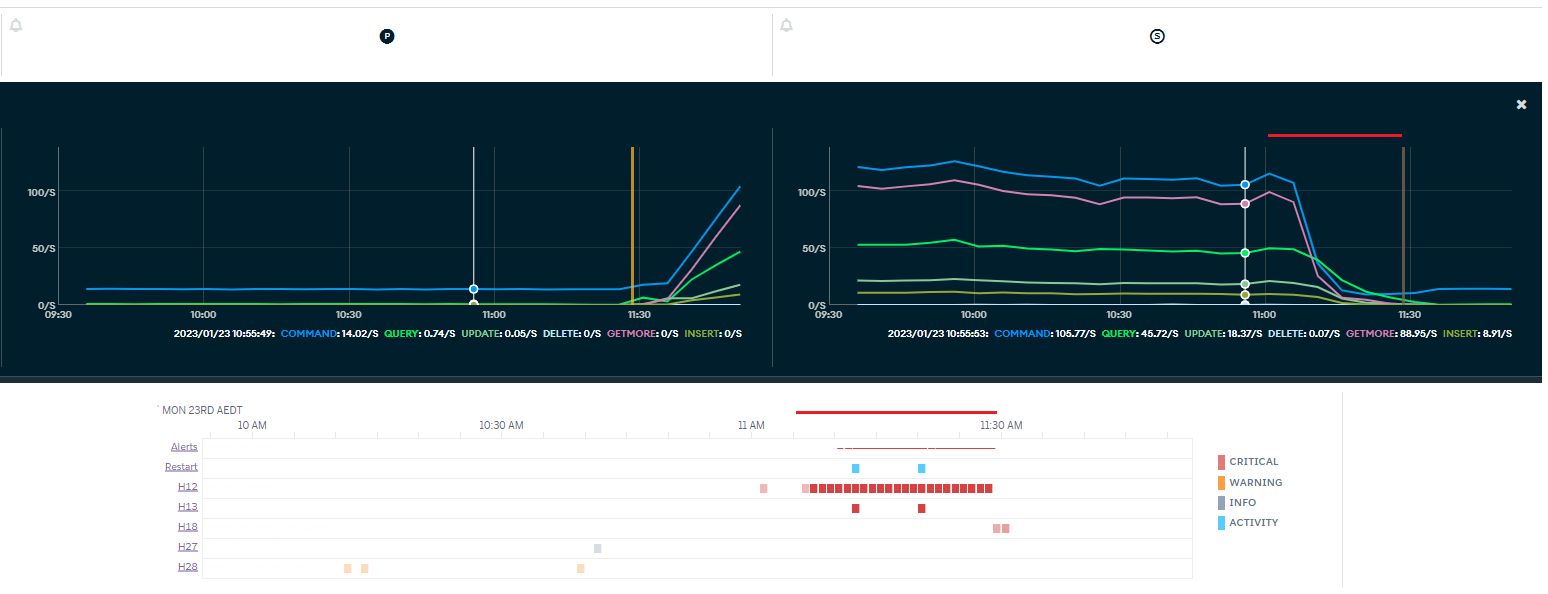Click the primary node P badge
This screenshot has height=594, width=1548.
click(x=387, y=36)
